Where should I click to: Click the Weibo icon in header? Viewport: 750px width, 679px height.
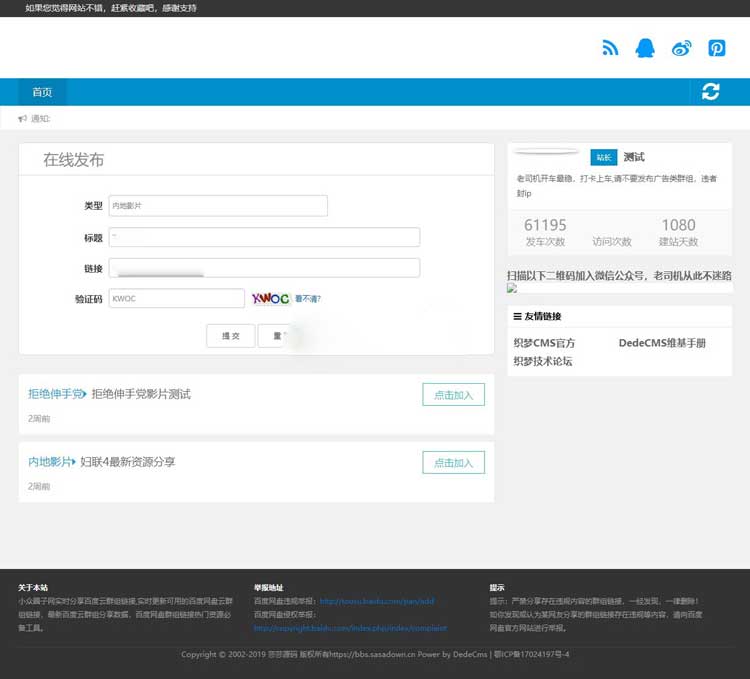[681, 48]
